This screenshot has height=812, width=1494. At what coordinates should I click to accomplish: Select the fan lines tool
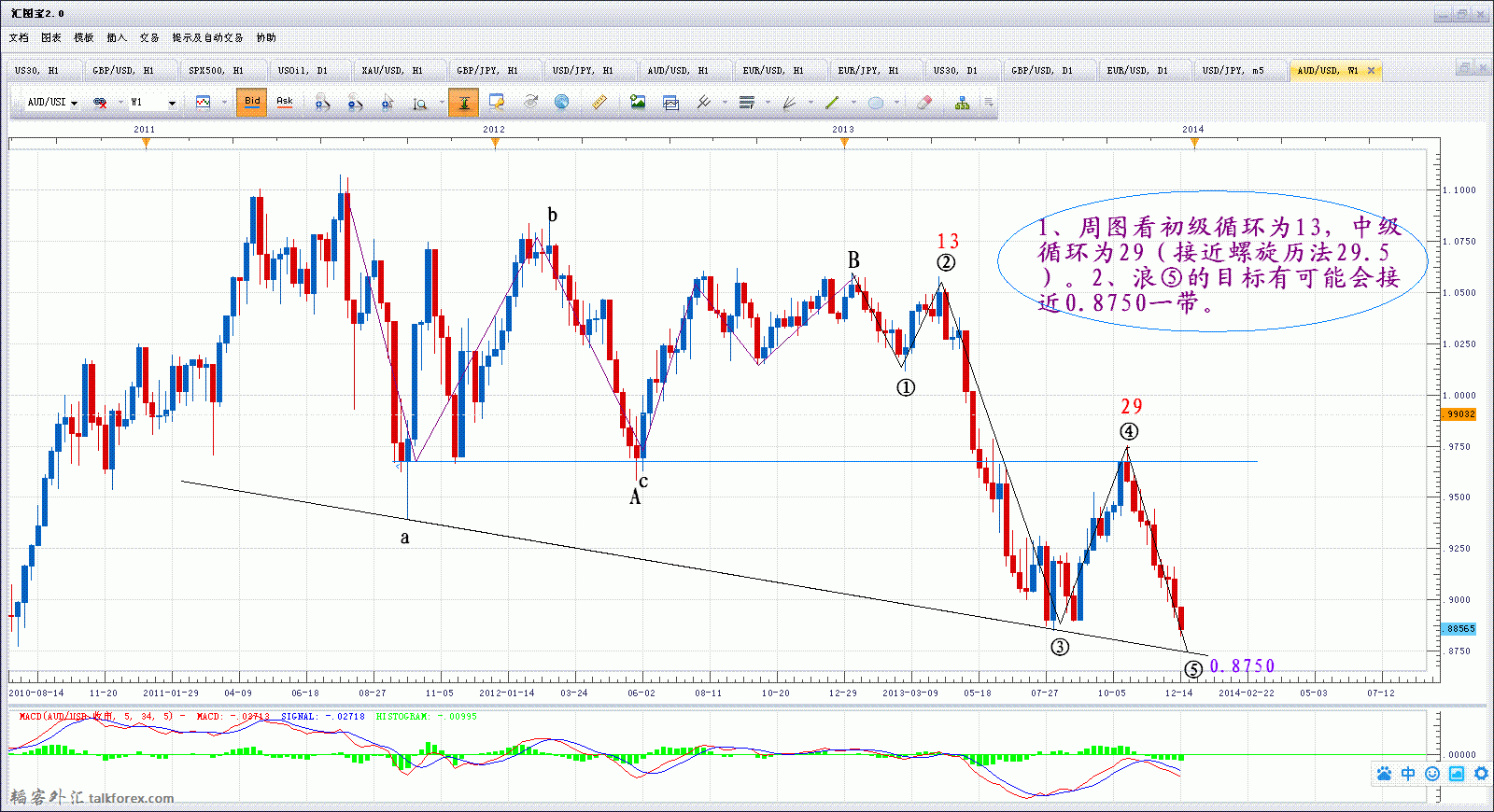point(789,103)
